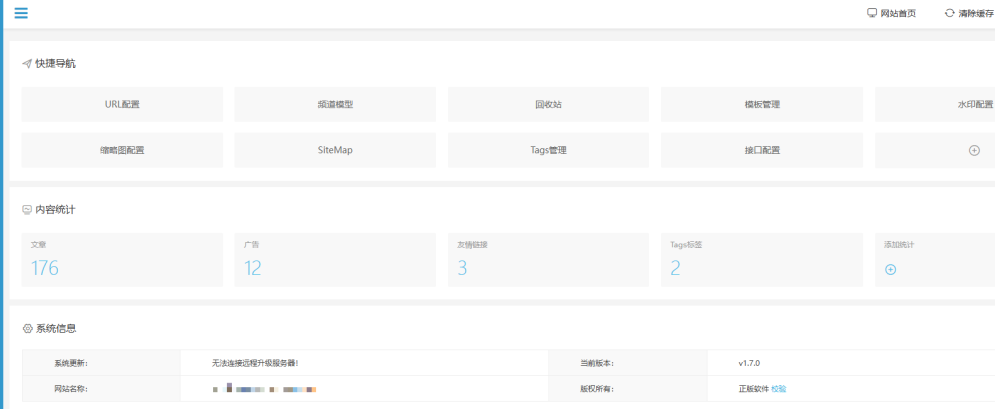Screen dimensions: 995x409
Task: Click the plus icon under 添加统计
Action: tap(891, 268)
